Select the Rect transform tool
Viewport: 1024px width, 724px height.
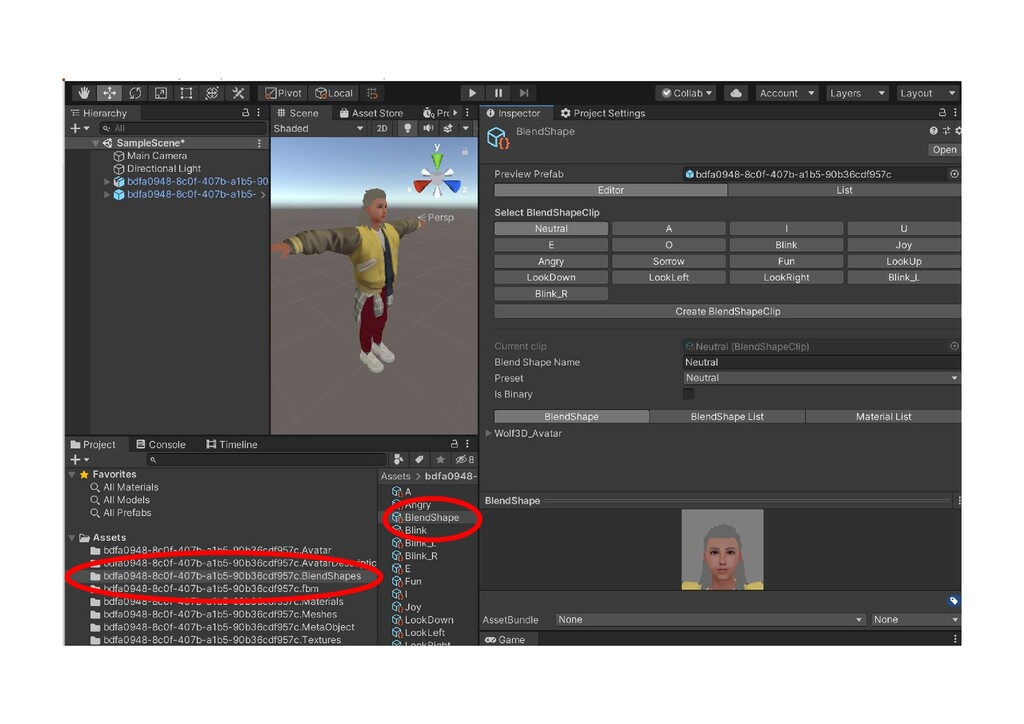[x=186, y=93]
